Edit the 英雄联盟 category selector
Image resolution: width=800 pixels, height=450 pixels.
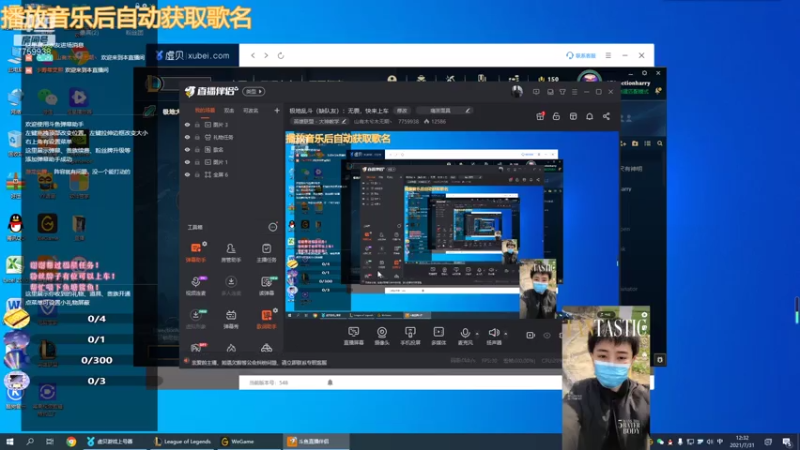tap(319, 121)
